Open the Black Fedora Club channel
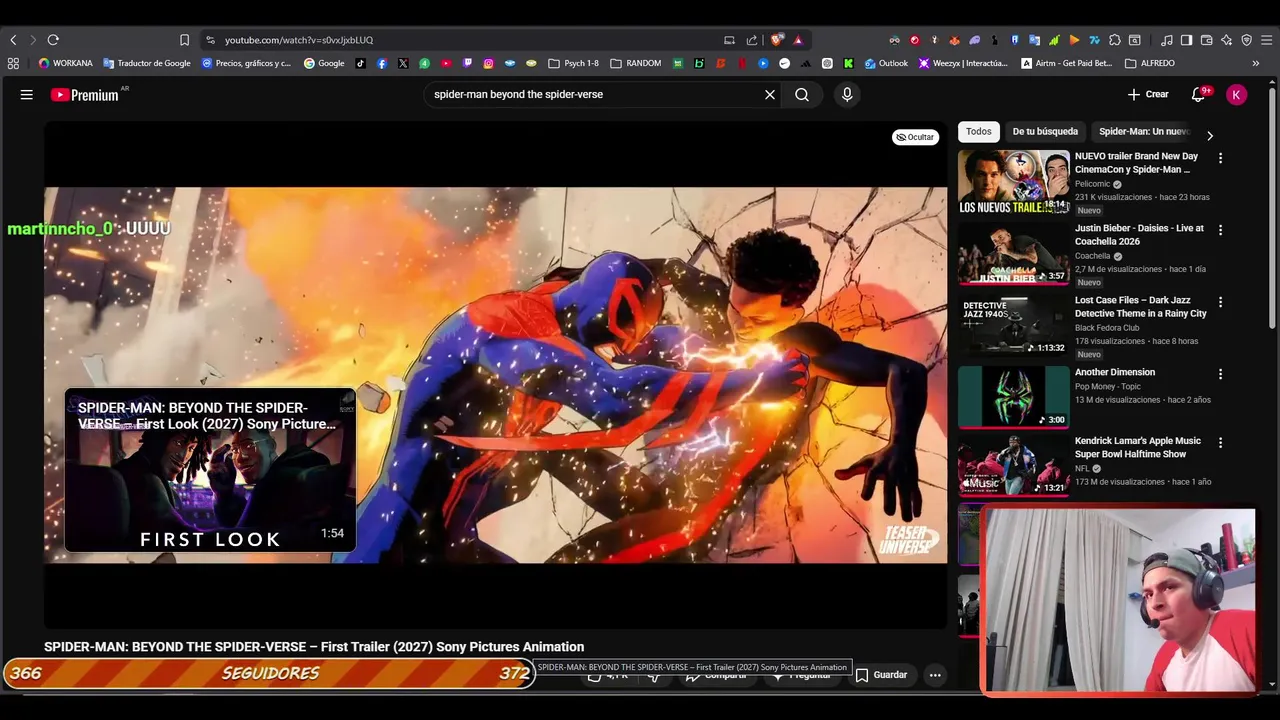The image size is (1280, 720). 1107,328
